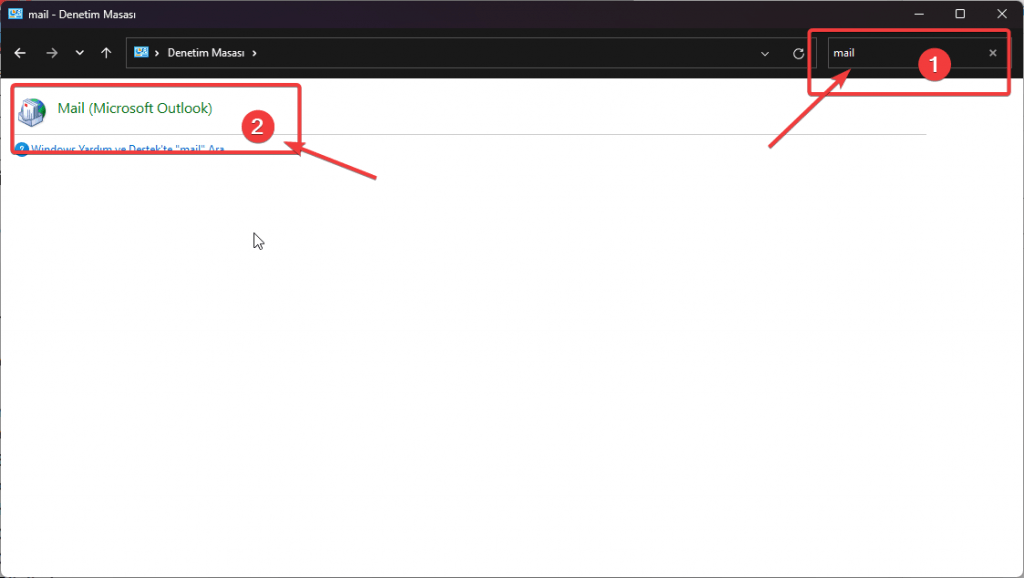Screen dimensions: 1024x578
Task: Expand the chevron after Denetim Masası
Action: (x=254, y=53)
